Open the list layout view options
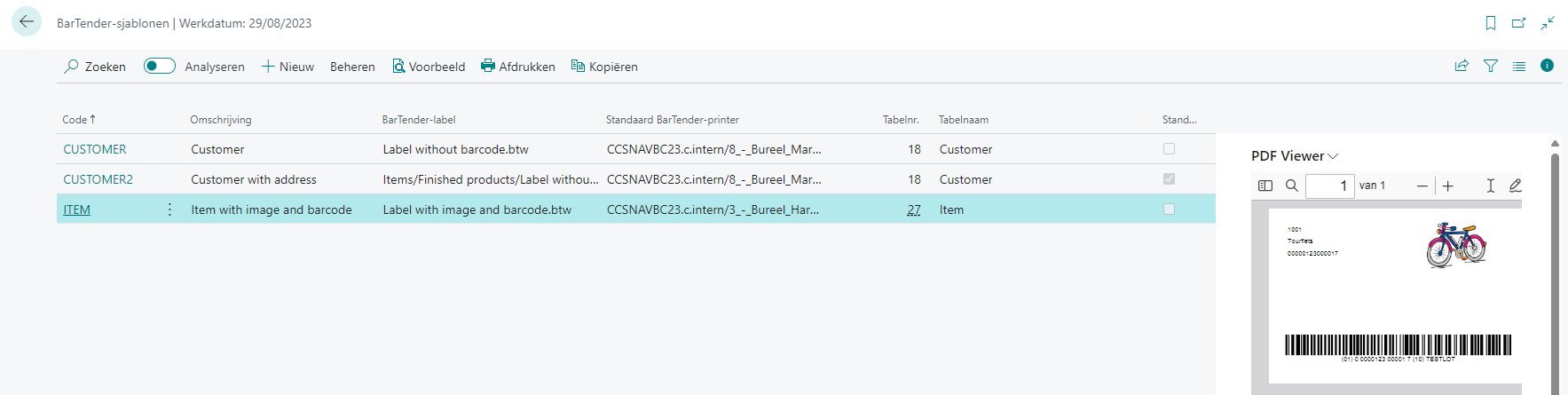The height and width of the screenshot is (395, 1568). coord(1519,66)
